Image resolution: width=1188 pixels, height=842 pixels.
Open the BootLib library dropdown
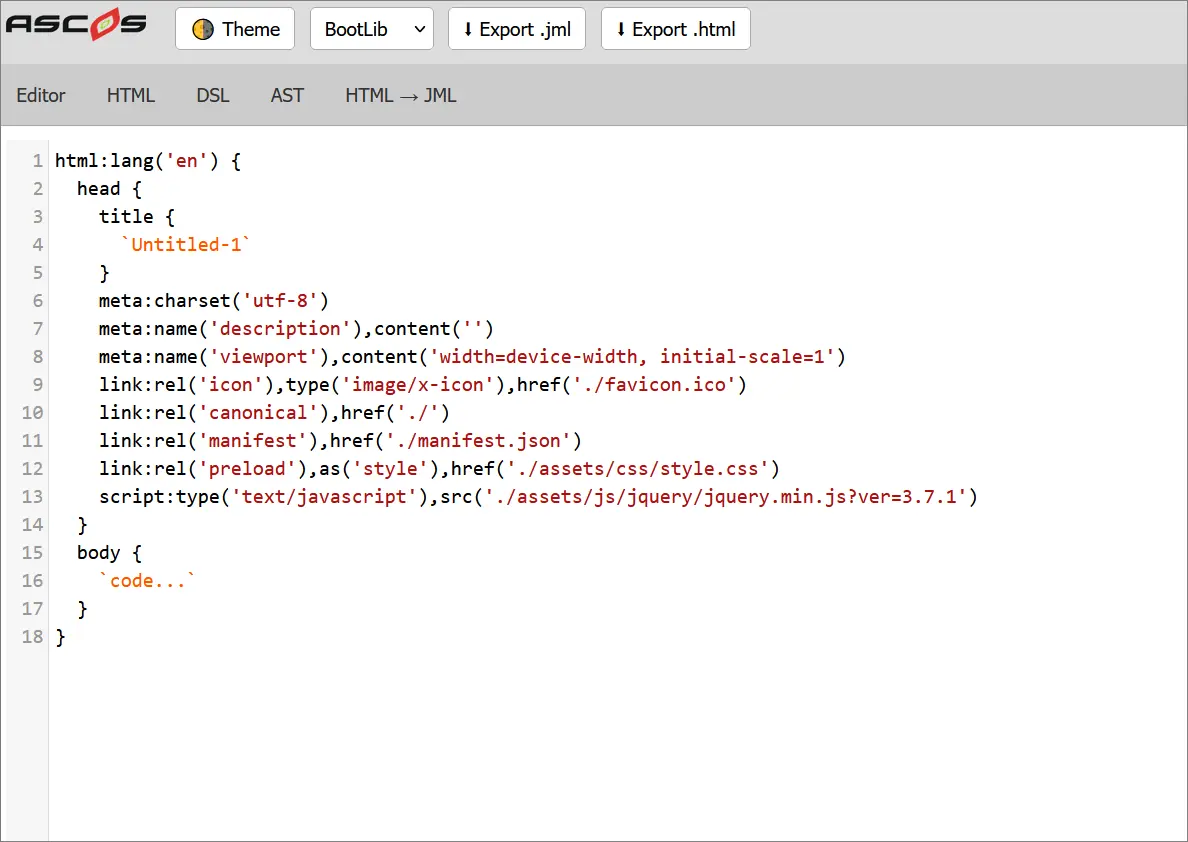point(371,29)
